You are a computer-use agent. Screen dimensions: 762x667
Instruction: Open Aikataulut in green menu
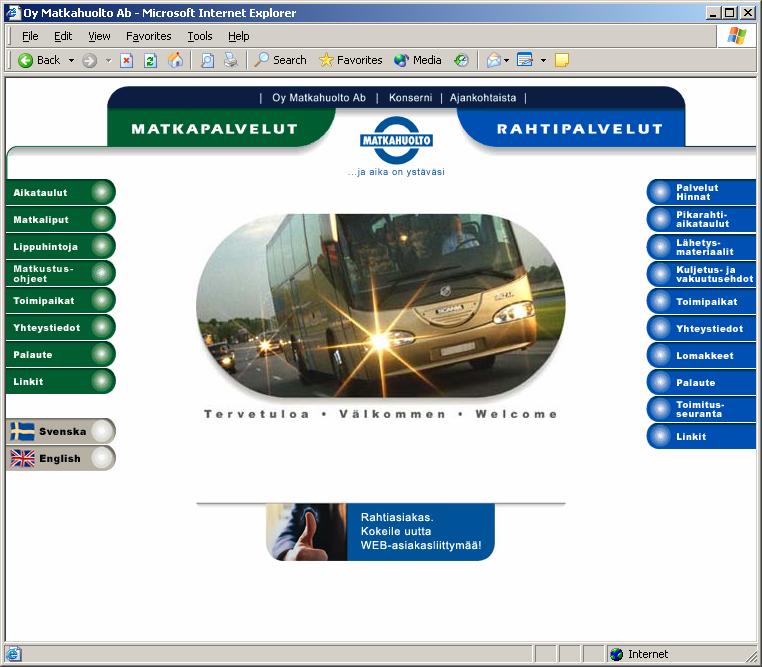(x=61, y=192)
